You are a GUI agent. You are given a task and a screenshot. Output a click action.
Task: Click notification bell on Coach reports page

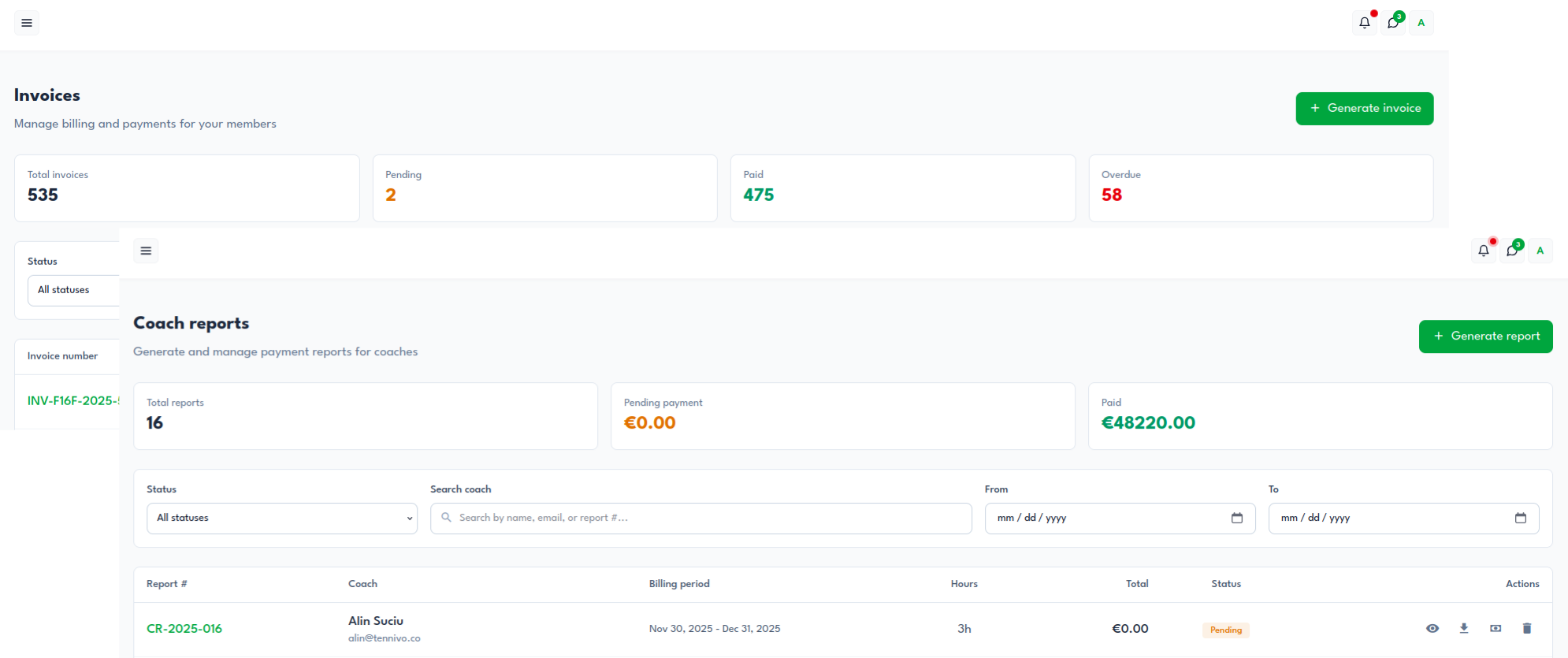[1484, 251]
